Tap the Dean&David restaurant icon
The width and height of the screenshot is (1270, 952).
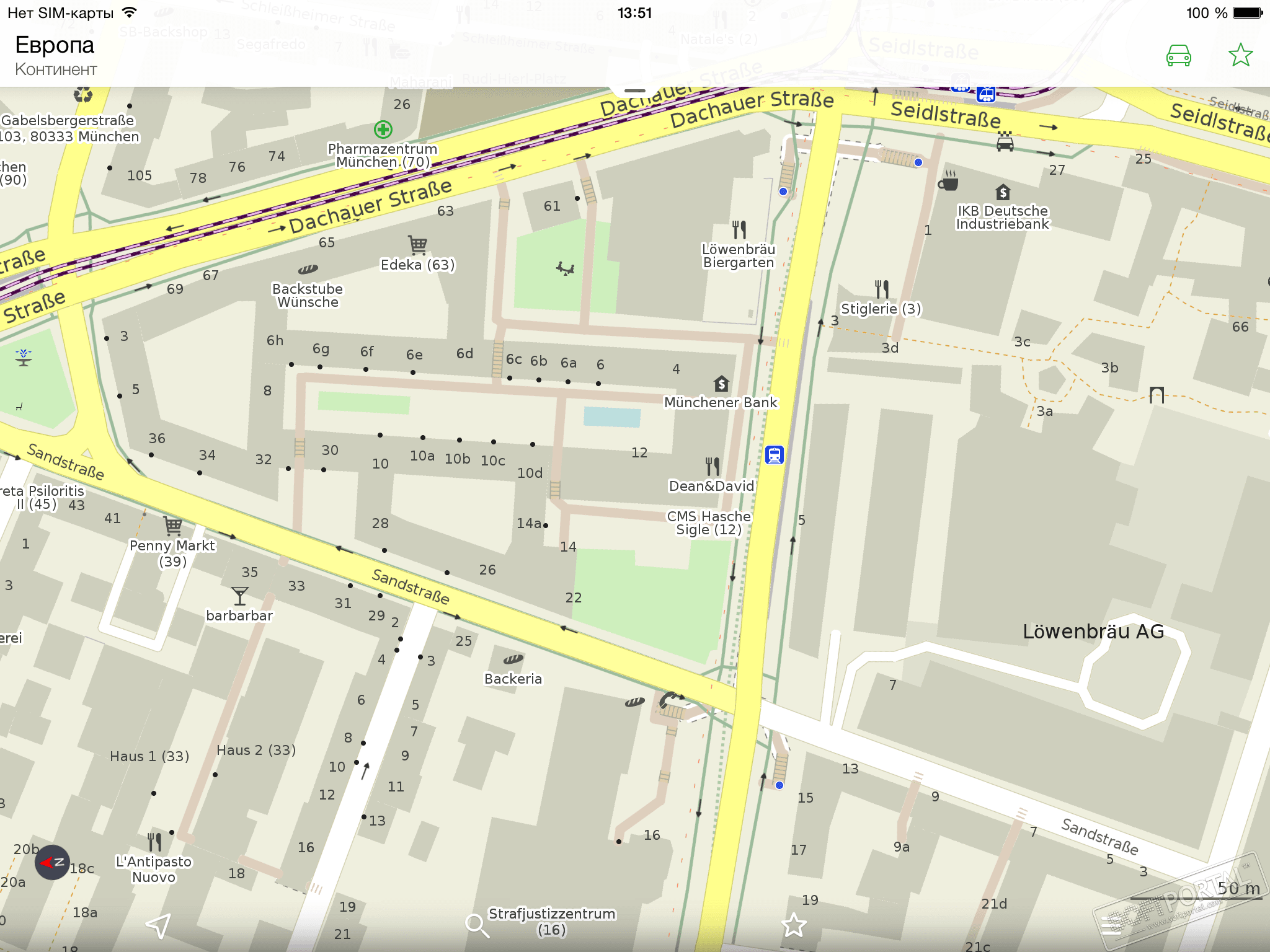[x=713, y=466]
